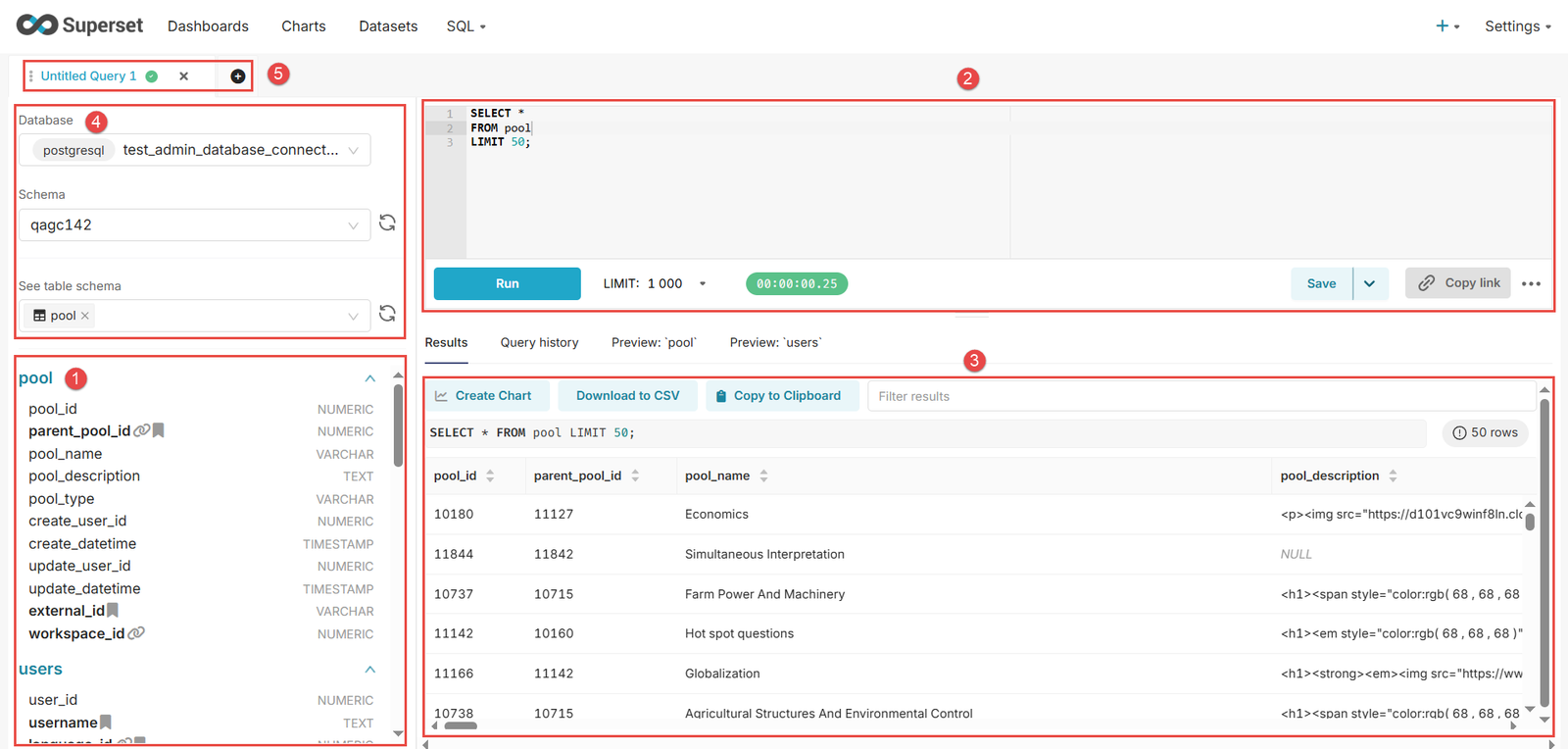
Task: Refresh the schema list icon
Action: tap(387, 224)
